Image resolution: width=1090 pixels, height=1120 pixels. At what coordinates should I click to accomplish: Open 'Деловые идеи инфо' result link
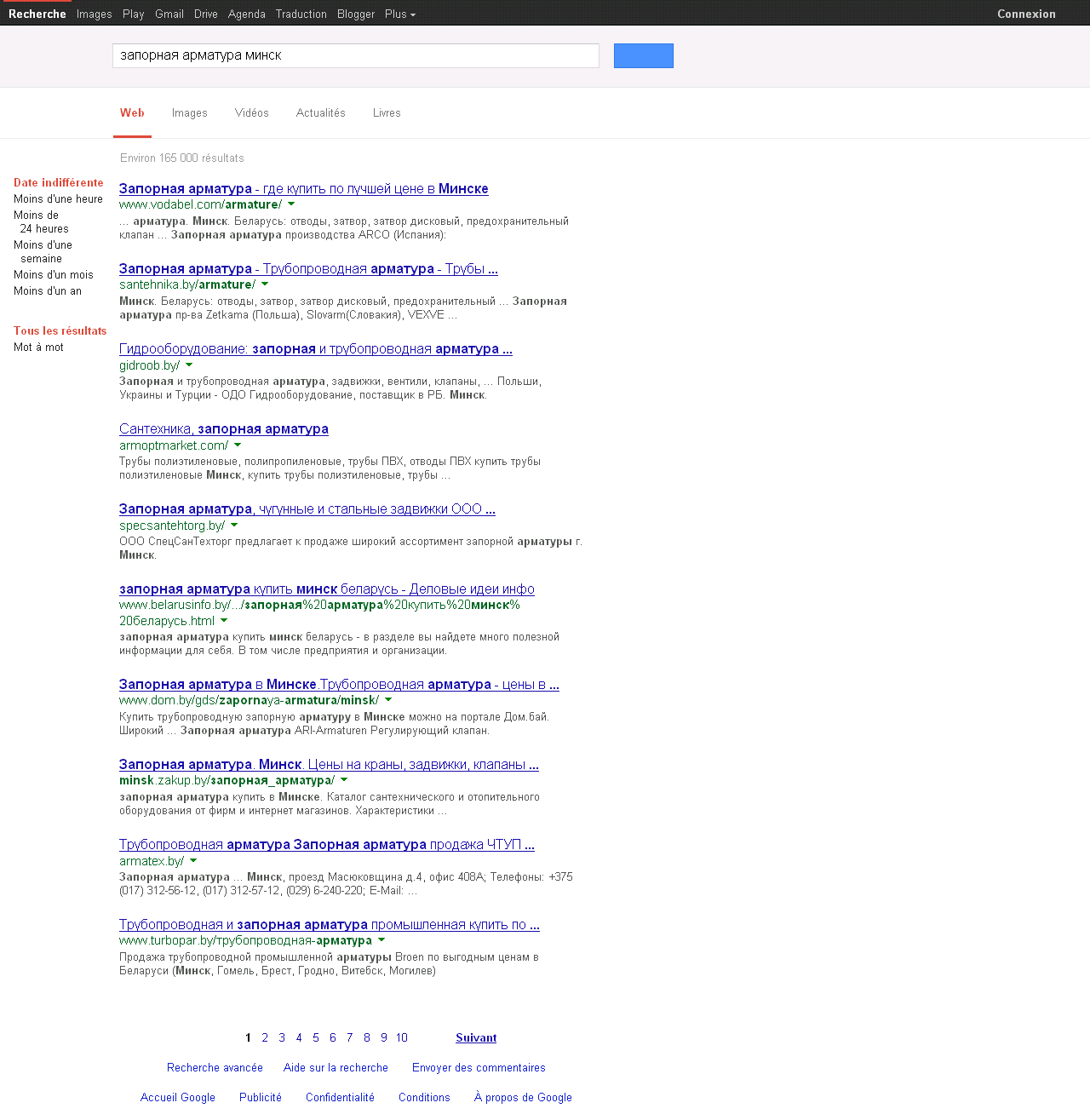[x=327, y=589]
